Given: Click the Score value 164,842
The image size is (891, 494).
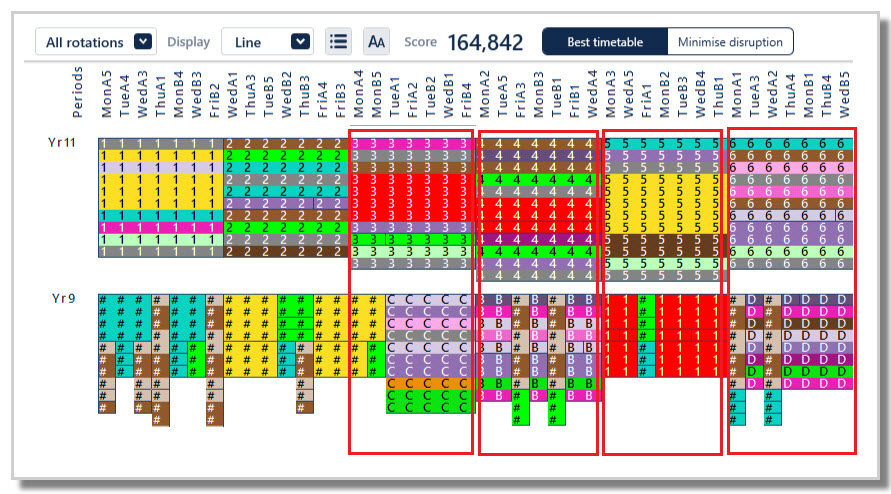Looking at the screenshot, I should [x=485, y=42].
